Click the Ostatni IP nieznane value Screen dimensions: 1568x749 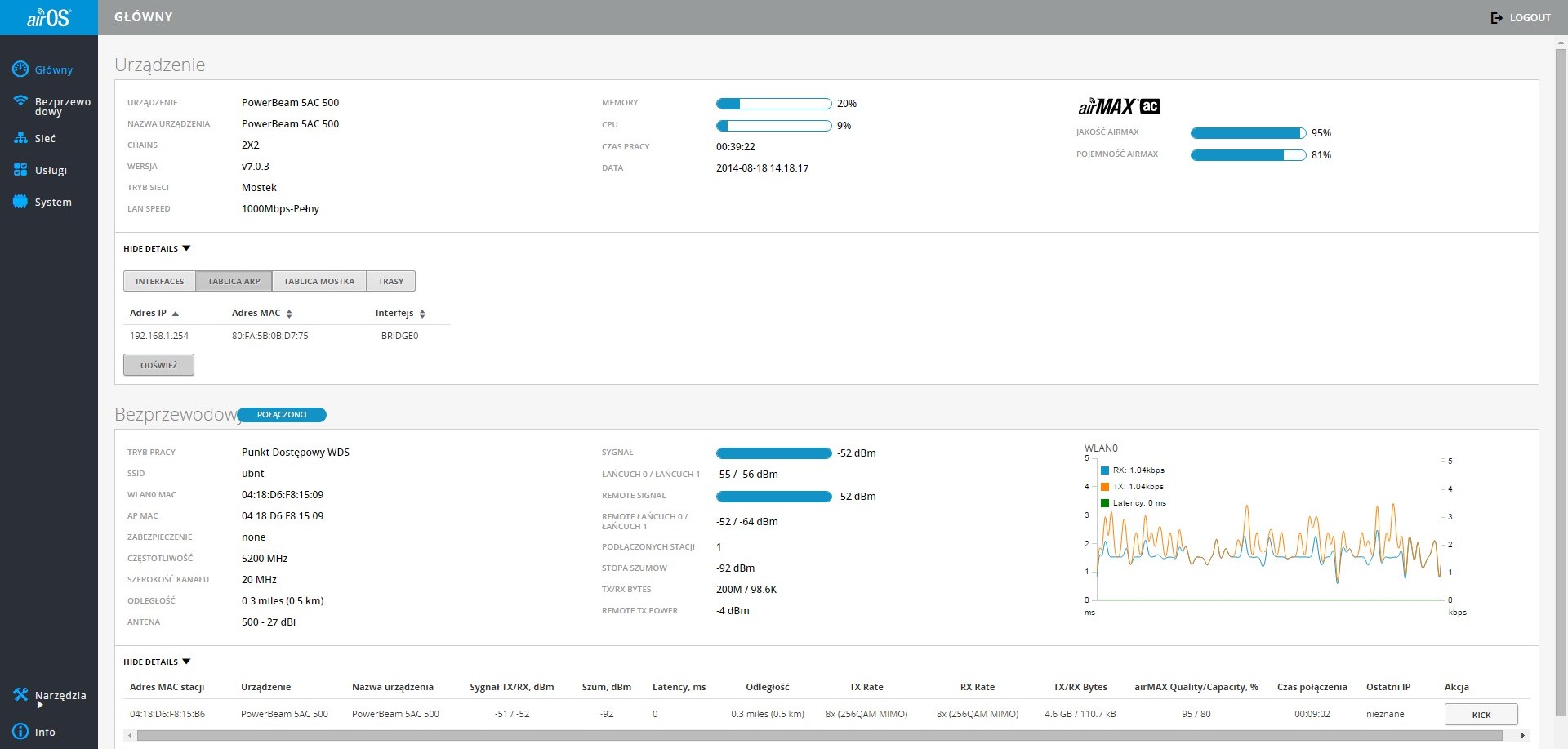point(1385,714)
